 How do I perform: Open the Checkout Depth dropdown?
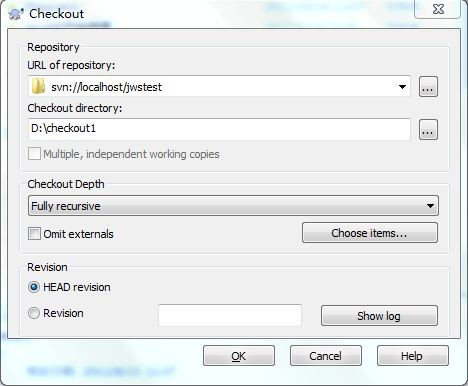point(430,206)
